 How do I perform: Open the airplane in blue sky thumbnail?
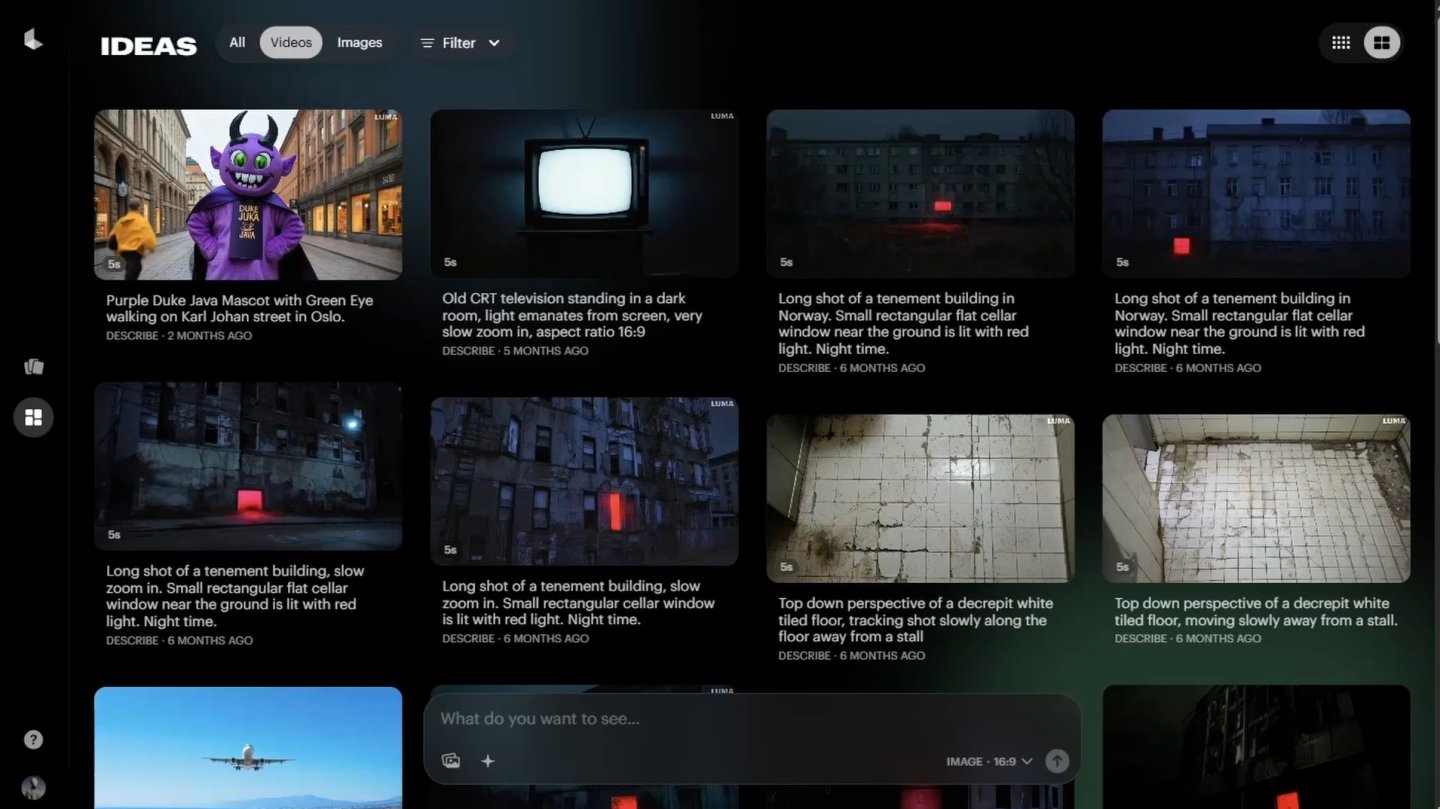(248, 748)
